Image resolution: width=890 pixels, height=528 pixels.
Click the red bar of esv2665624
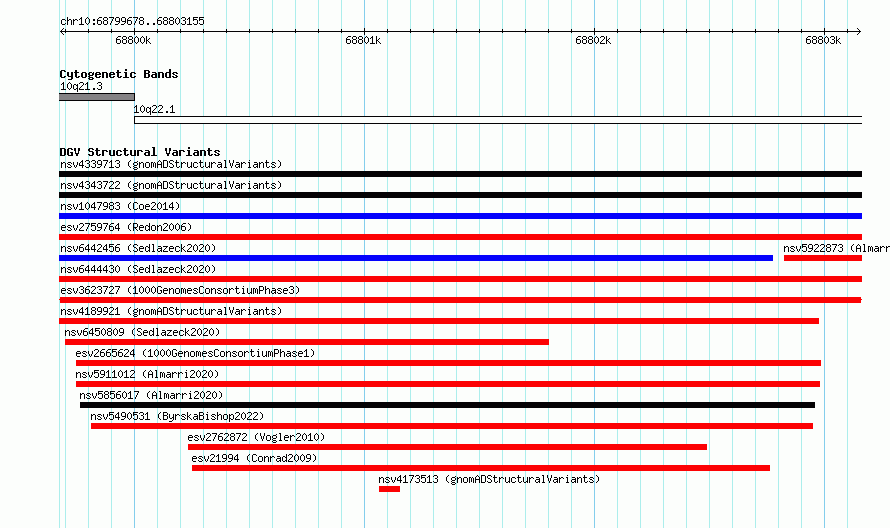click(448, 363)
